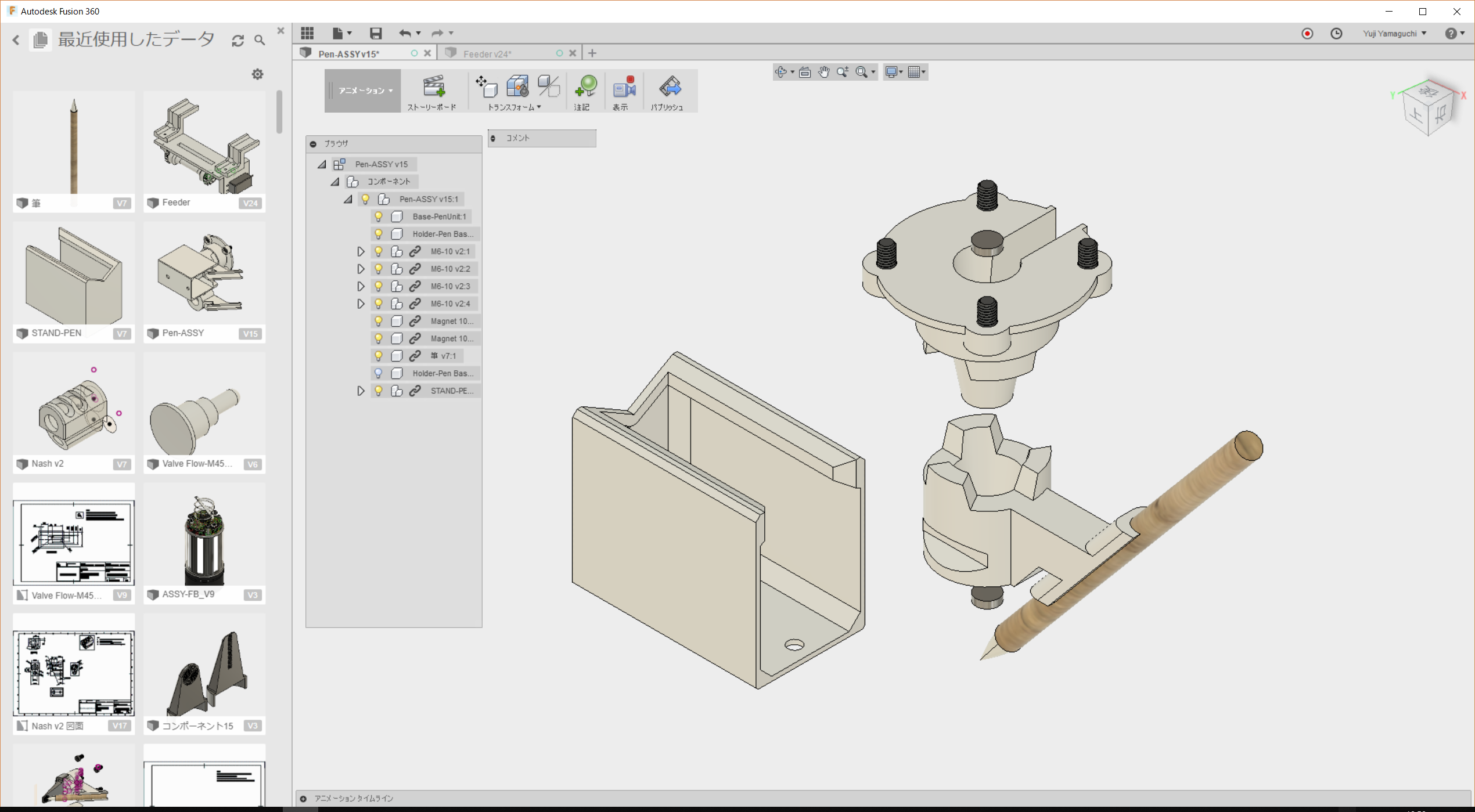Viewport: 1475px width, 812px height.
Task: Show the hidden Holder-Pen Bas component
Action: [x=379, y=373]
